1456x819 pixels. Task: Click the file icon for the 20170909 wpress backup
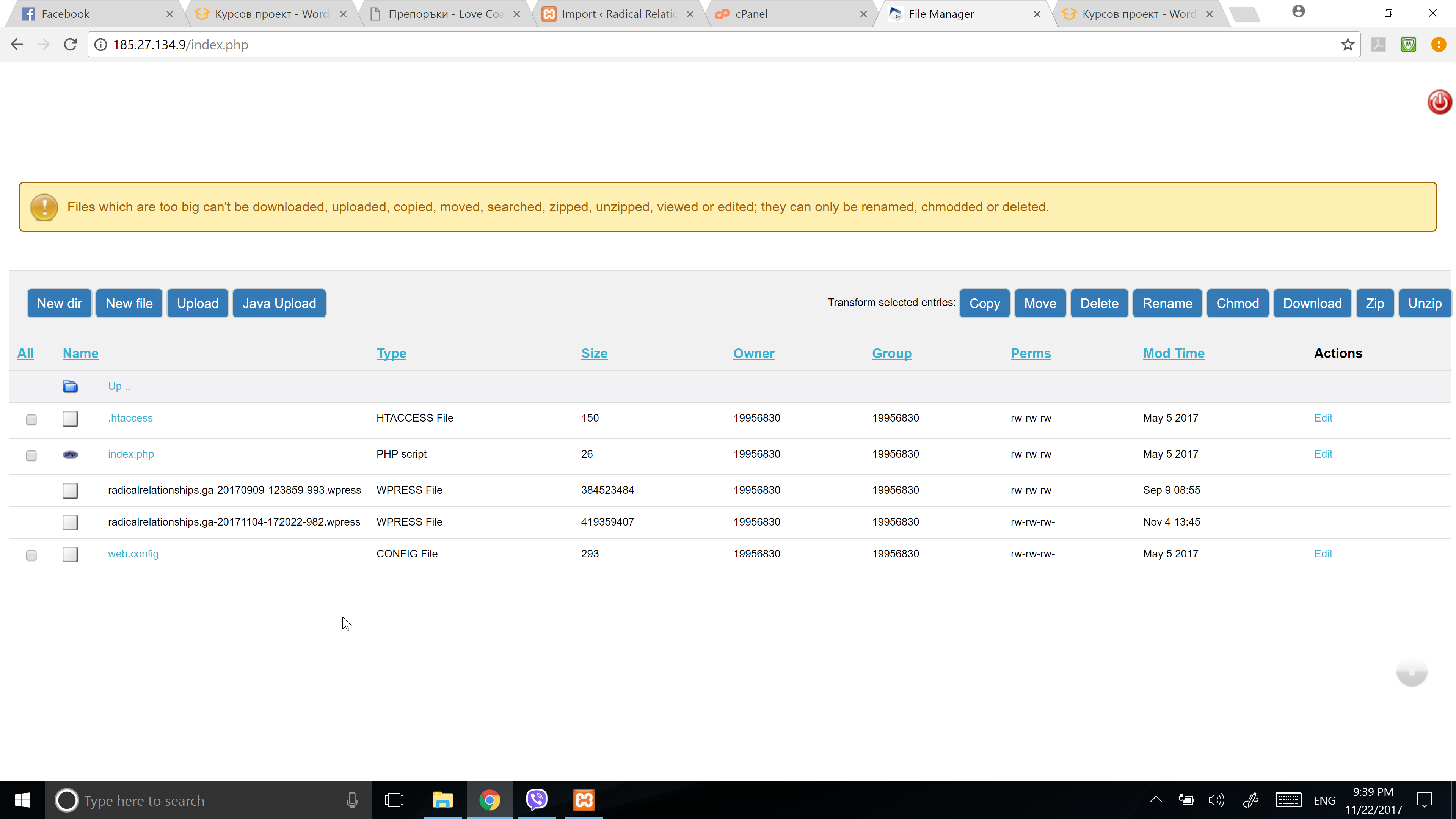point(70,491)
